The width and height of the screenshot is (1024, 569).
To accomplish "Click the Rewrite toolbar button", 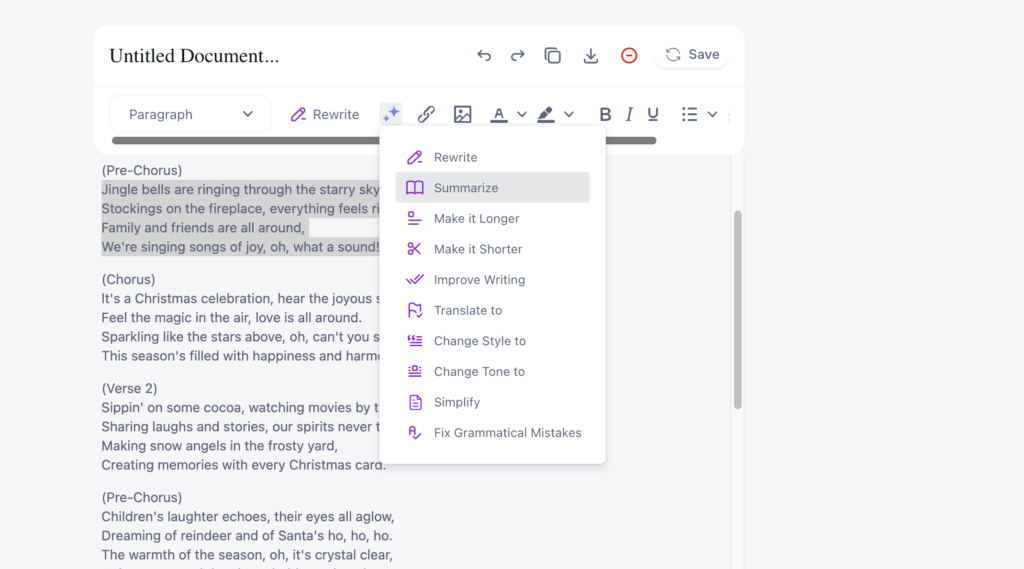I will pos(325,114).
